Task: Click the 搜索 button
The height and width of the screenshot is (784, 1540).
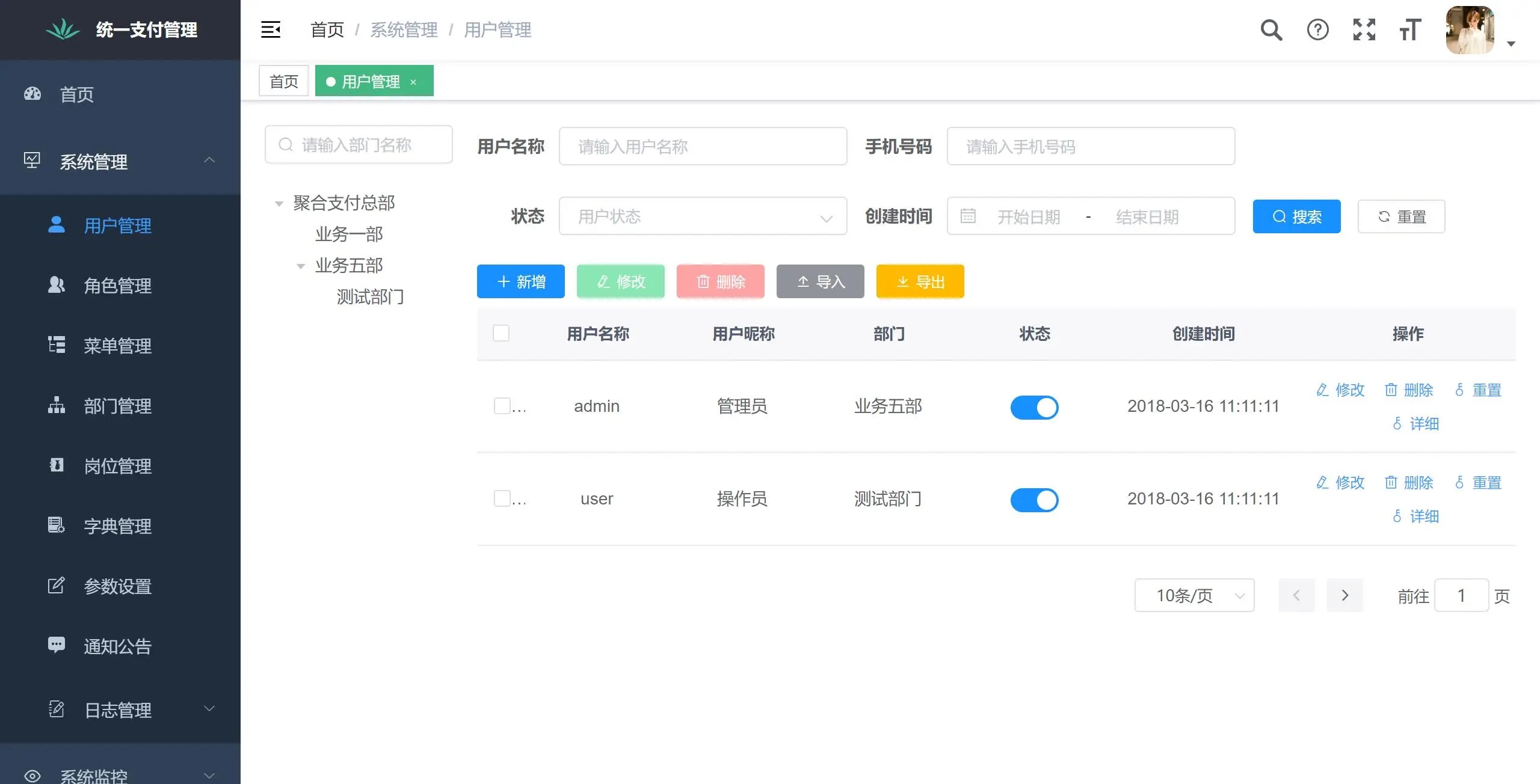Action: [1296, 216]
